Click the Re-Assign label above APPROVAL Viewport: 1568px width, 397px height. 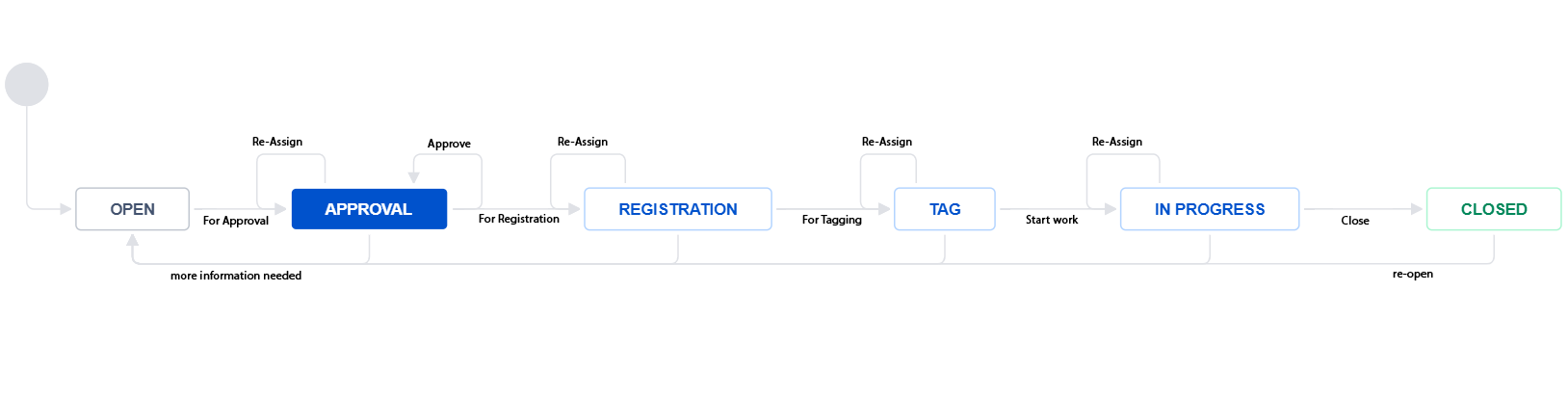(x=277, y=142)
